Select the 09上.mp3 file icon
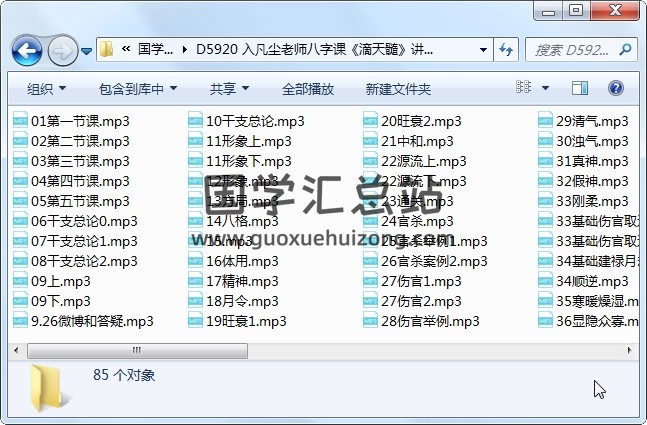This screenshot has width=647, height=425. pos(20,281)
